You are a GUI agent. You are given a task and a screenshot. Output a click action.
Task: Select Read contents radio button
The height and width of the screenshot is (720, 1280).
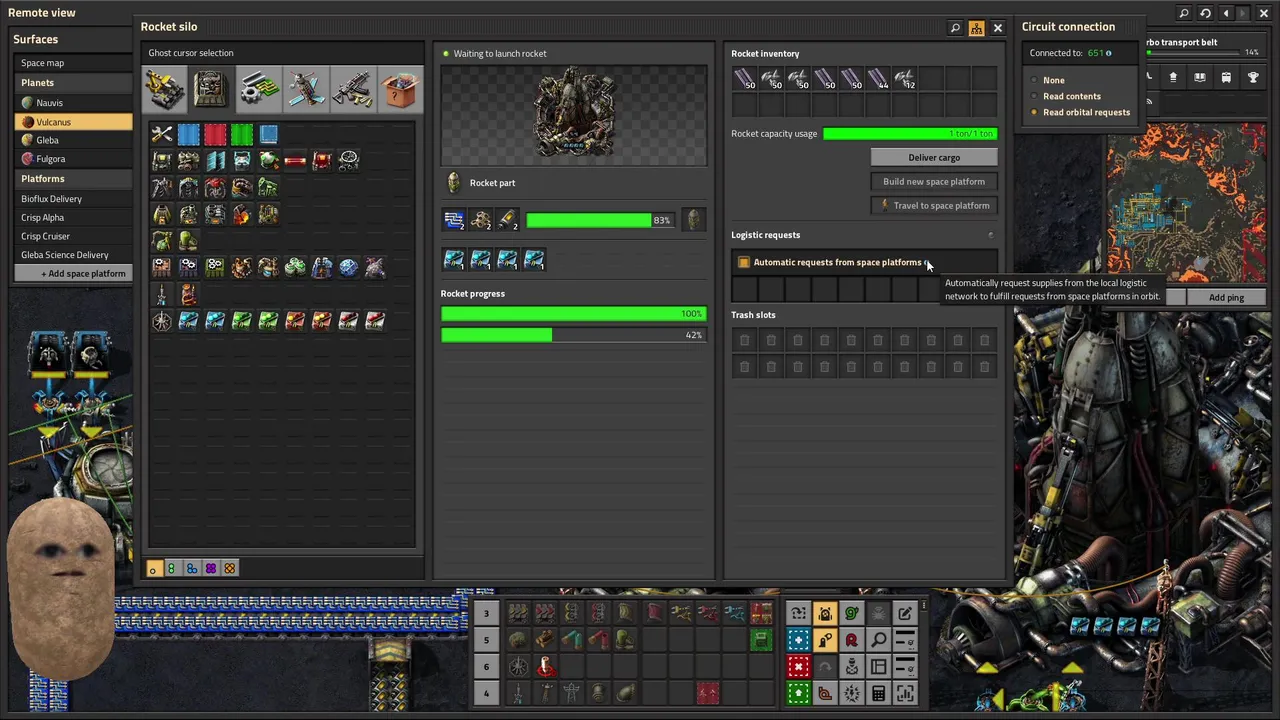[x=1034, y=96]
